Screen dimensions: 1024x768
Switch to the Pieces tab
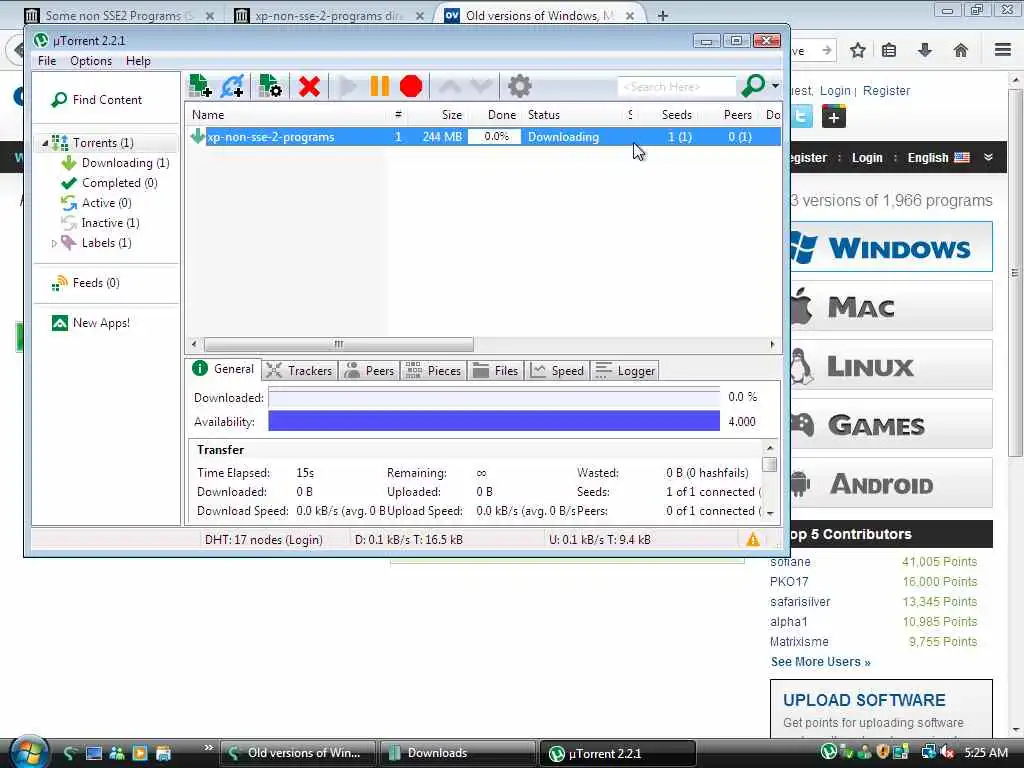[x=433, y=371]
